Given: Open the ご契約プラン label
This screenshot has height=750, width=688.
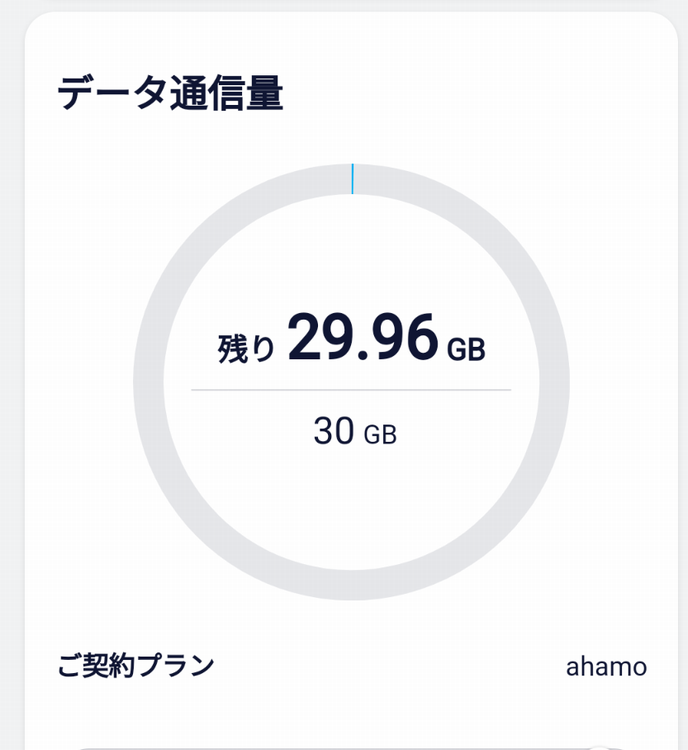Looking at the screenshot, I should (x=136, y=665).
